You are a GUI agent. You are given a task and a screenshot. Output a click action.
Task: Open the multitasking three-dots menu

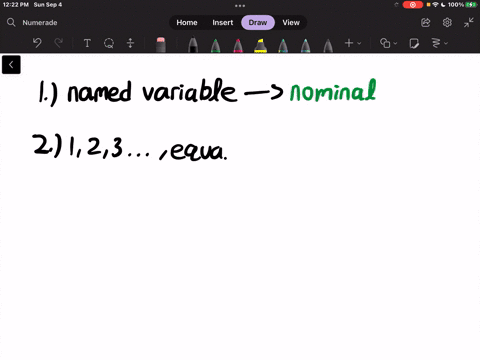tap(240, 5)
